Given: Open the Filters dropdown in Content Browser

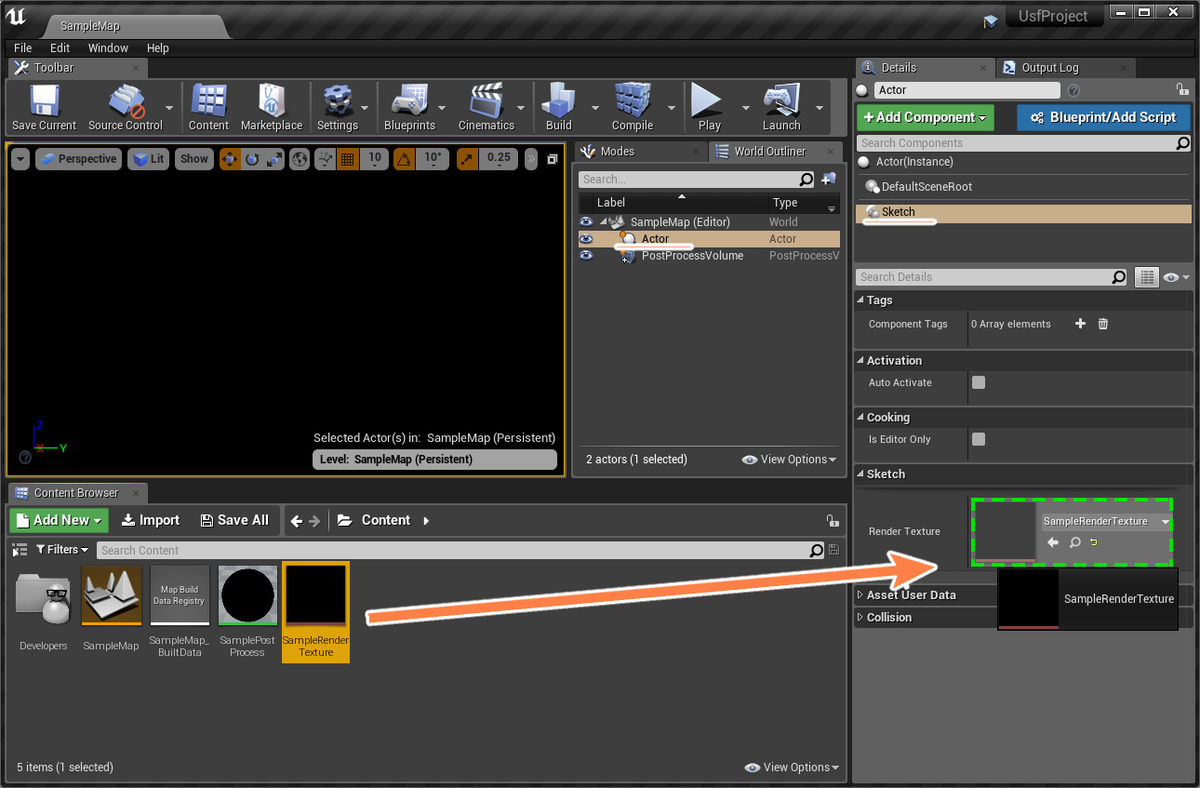Looking at the screenshot, I should click(63, 550).
